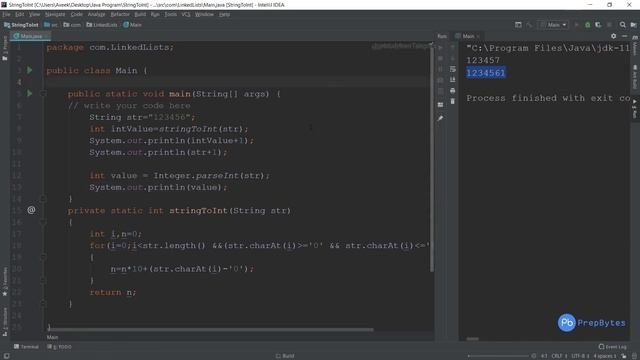Open the File menu
640x360 pixels.
click(x=6, y=14)
